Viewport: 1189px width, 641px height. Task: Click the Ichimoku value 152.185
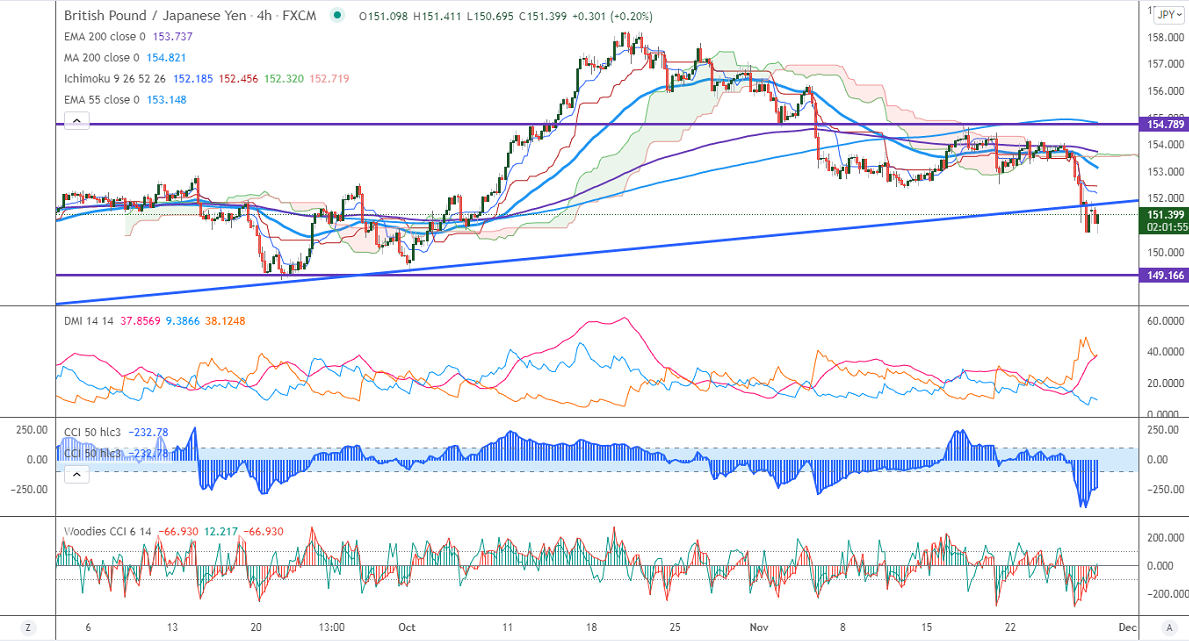click(x=193, y=79)
